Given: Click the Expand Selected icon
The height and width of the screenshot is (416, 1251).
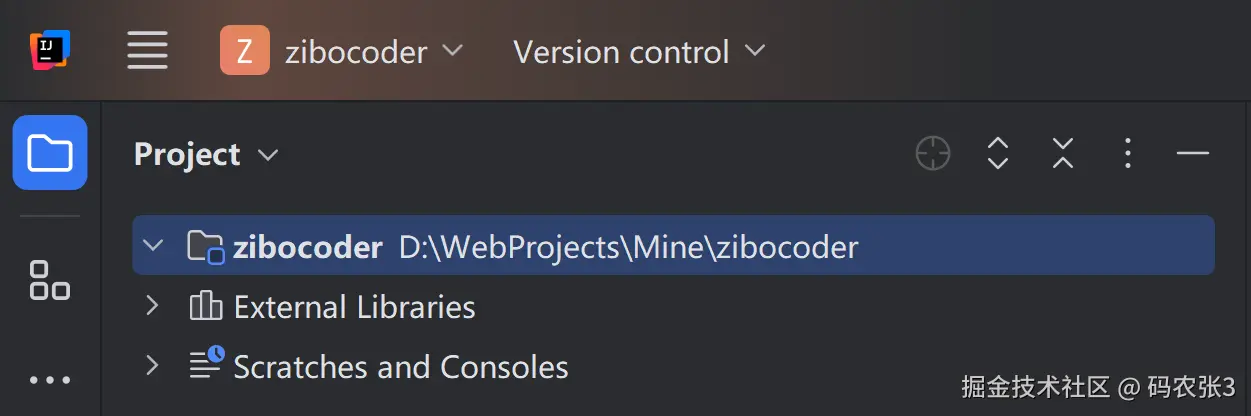Looking at the screenshot, I should click(997, 154).
